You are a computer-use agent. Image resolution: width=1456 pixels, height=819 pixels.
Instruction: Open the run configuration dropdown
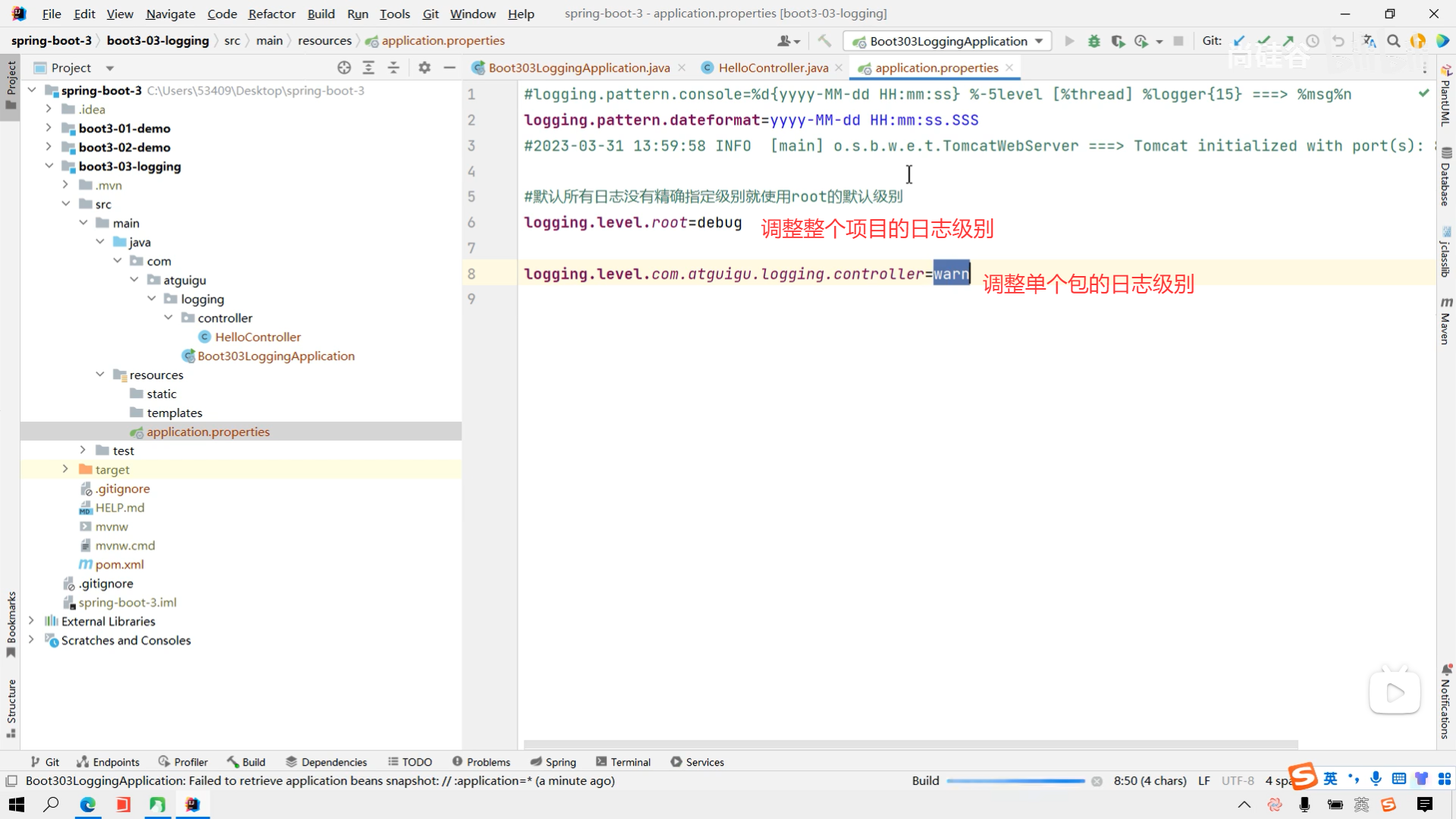coord(948,41)
